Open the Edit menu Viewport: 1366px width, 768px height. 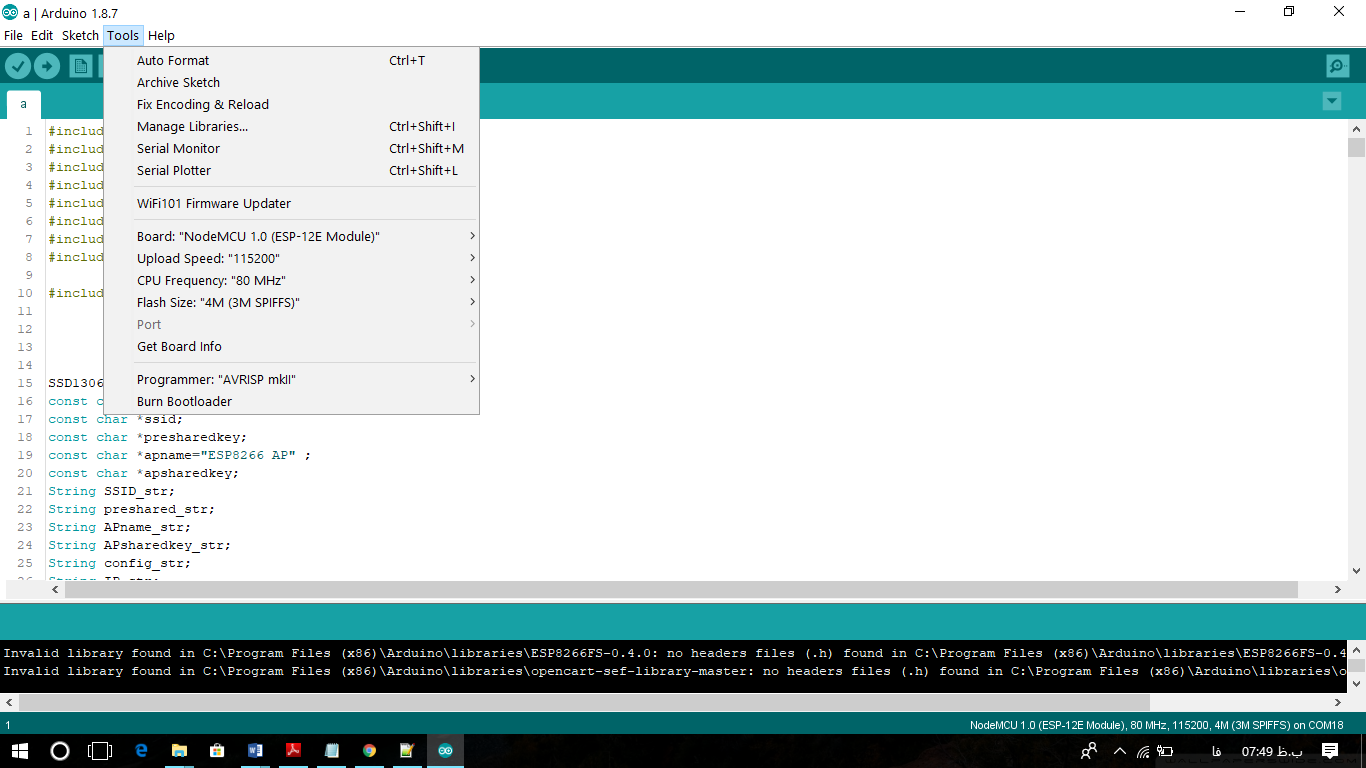tap(42, 35)
